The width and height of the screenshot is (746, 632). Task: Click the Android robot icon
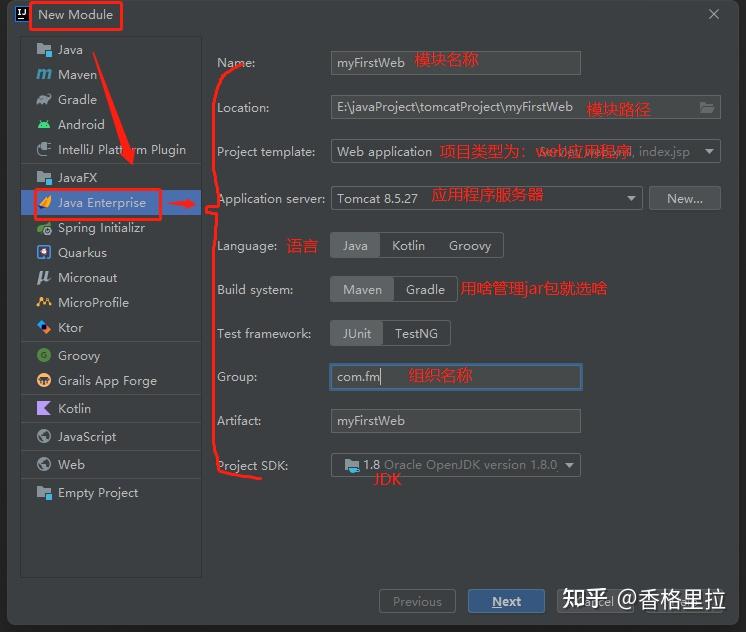[x=44, y=124]
